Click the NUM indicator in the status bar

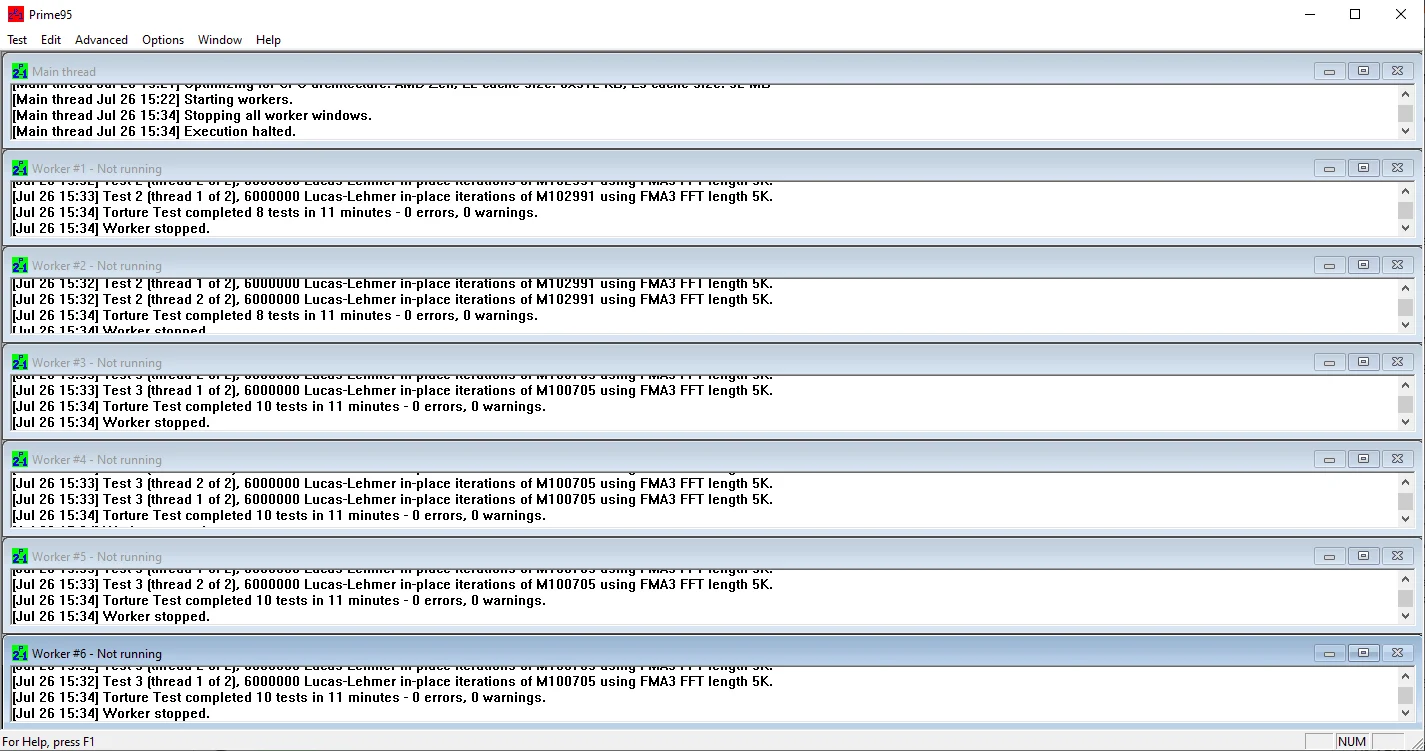[x=1352, y=742]
